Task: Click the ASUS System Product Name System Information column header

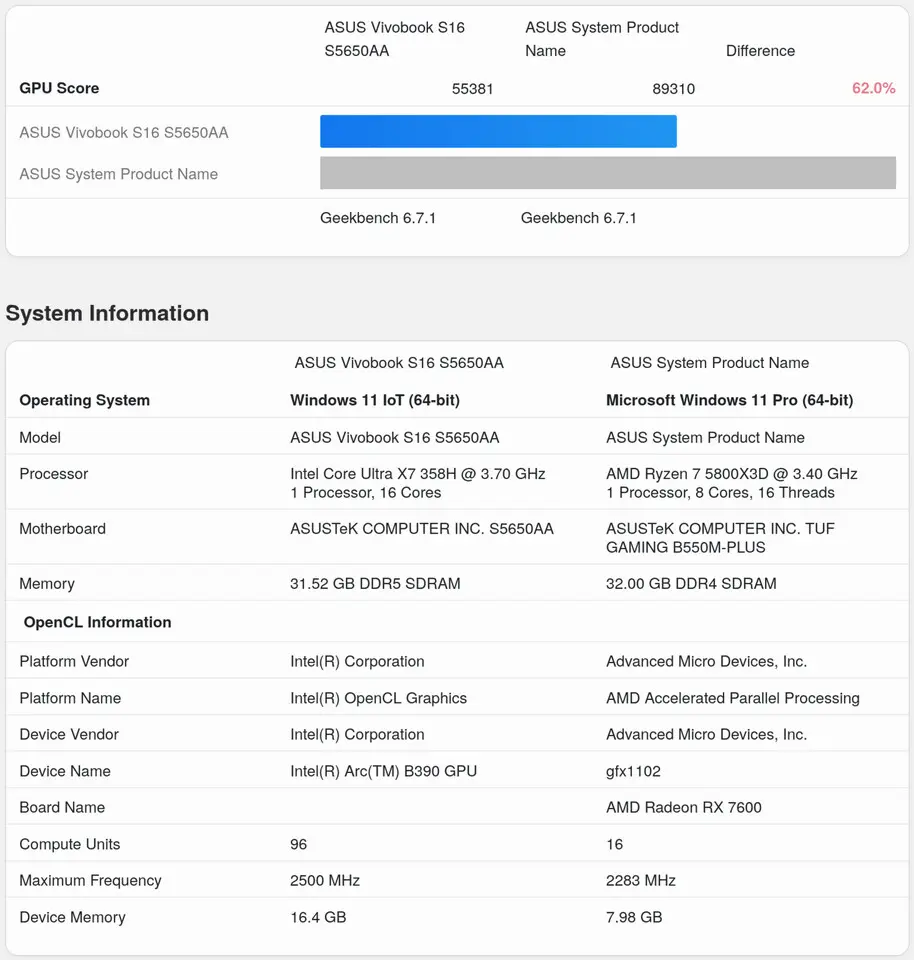Action: (710, 363)
